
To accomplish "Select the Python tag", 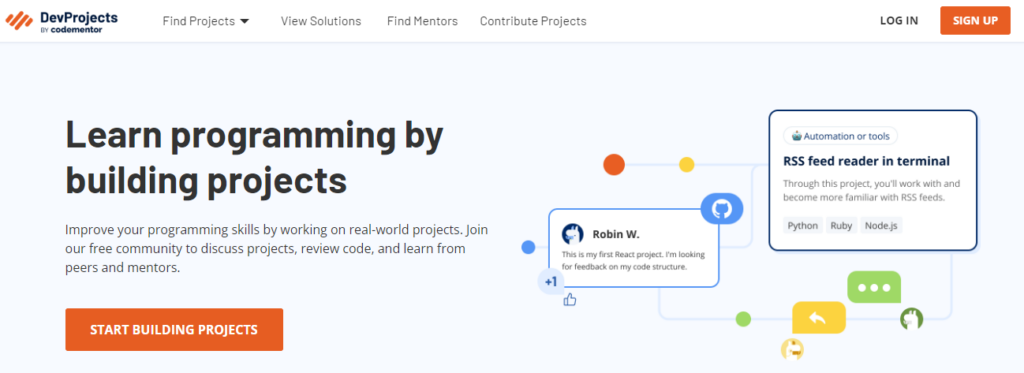I will pyautogui.click(x=803, y=225).
